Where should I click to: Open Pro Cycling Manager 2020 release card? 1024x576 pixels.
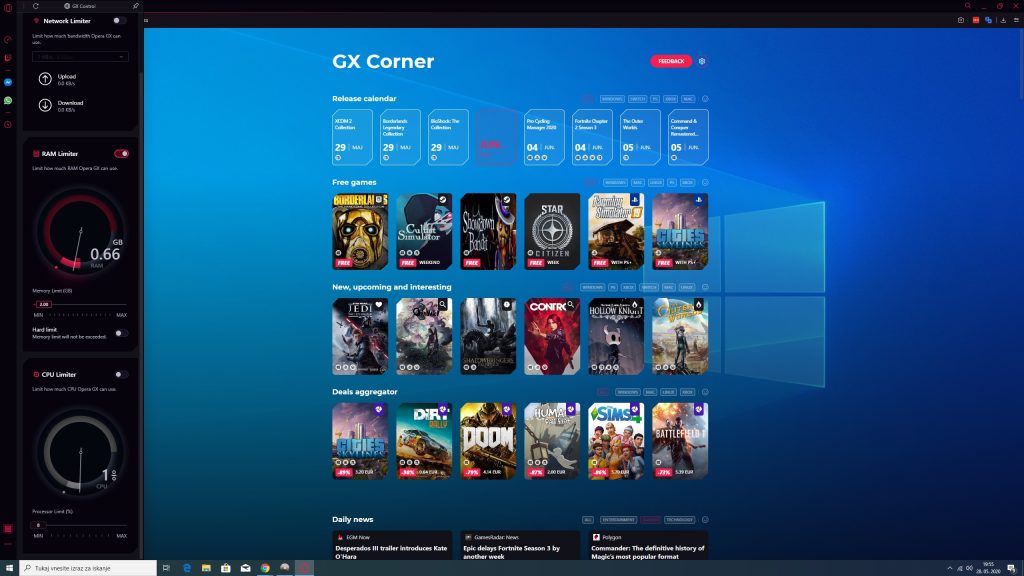[x=544, y=137]
